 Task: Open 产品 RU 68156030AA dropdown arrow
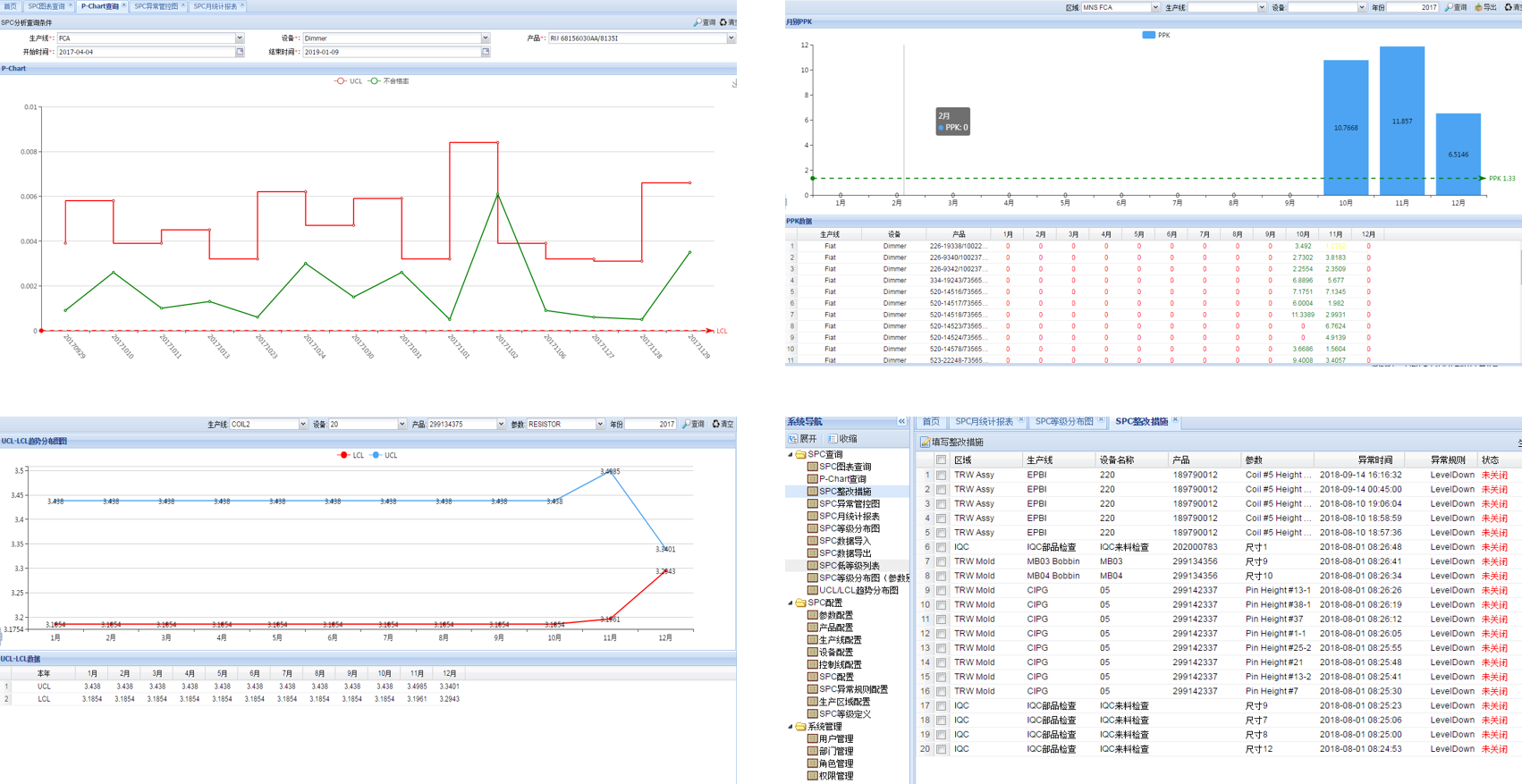click(x=731, y=38)
